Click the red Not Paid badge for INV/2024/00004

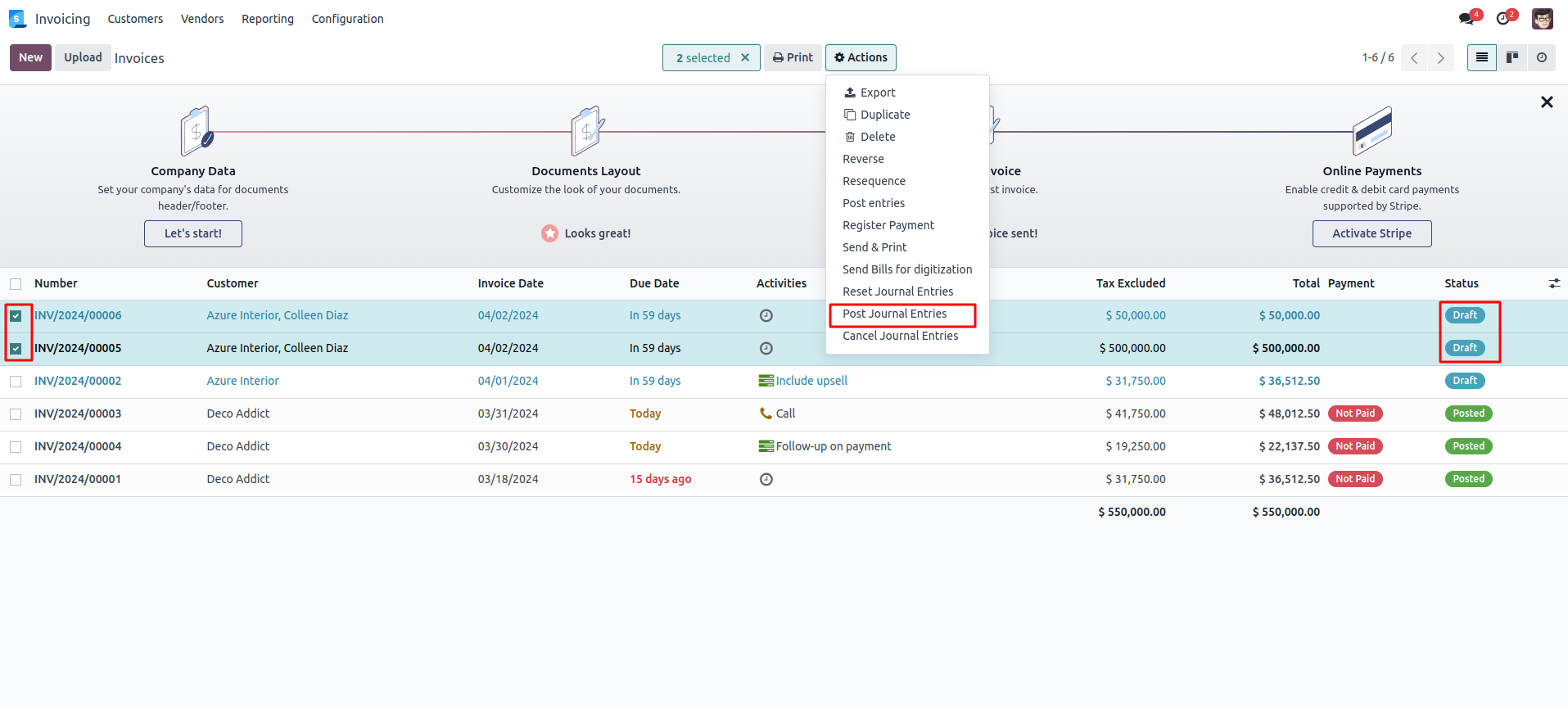[1354, 446]
